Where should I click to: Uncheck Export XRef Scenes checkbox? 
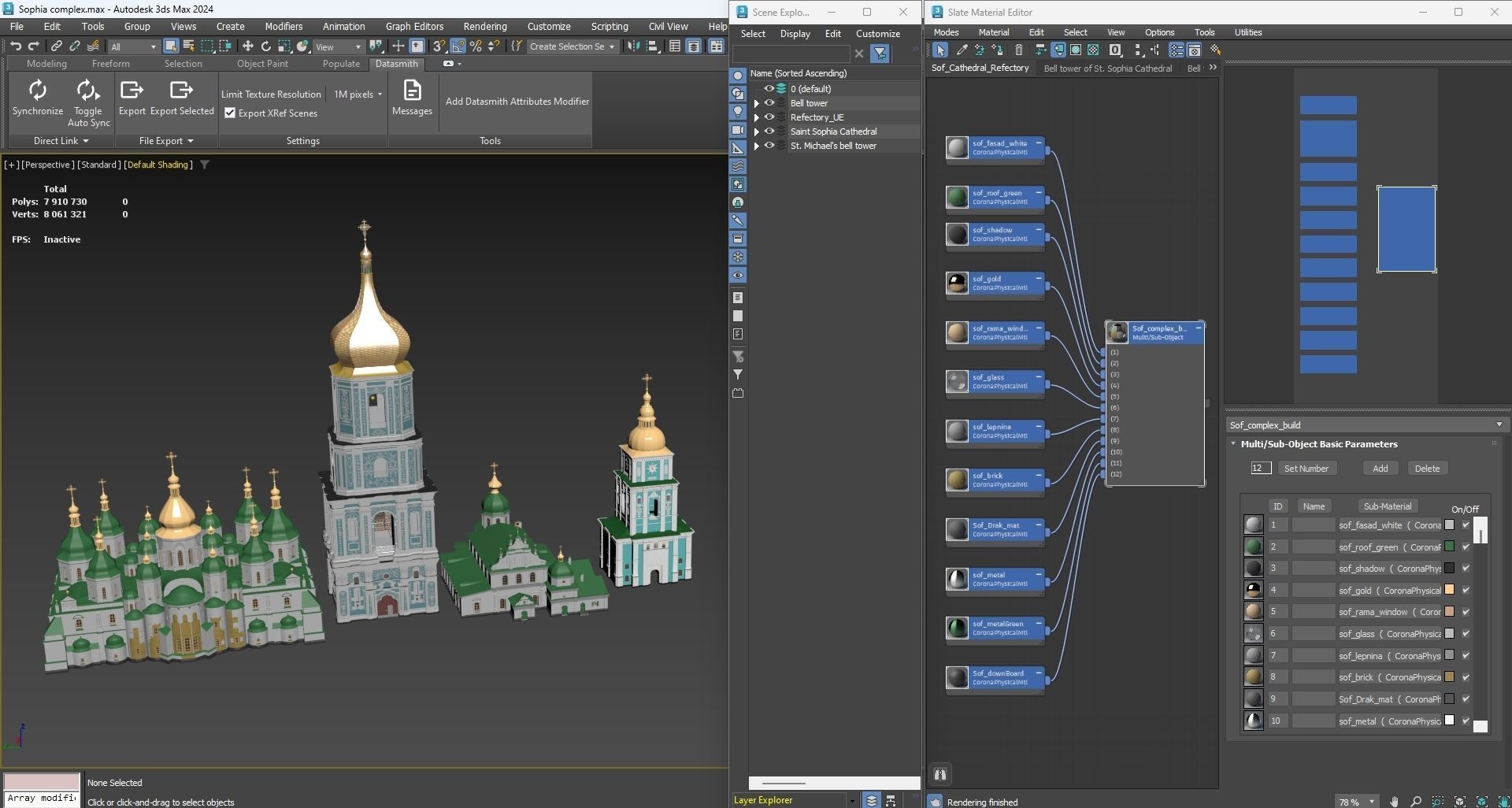(x=230, y=113)
